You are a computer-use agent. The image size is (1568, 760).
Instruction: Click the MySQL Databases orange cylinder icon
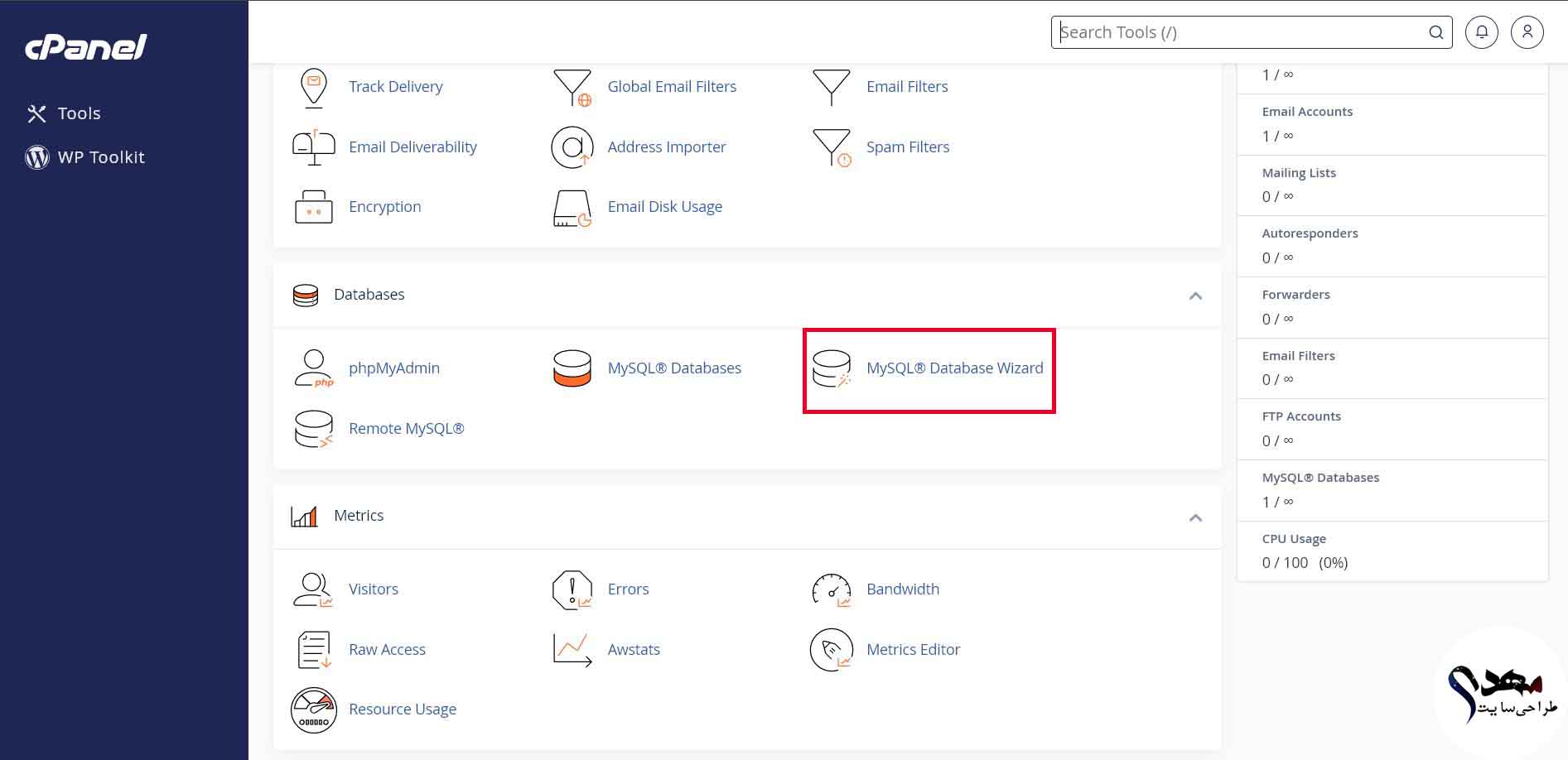click(572, 368)
